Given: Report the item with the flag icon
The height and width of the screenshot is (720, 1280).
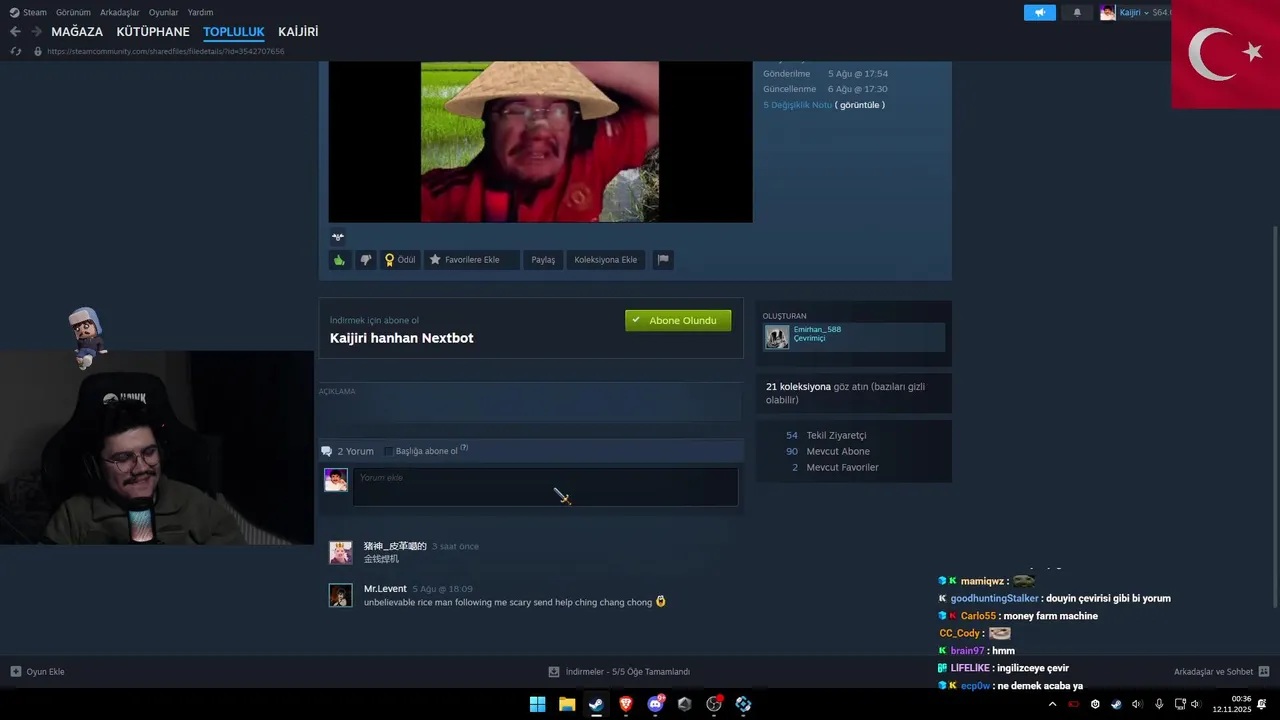Looking at the screenshot, I should 663,260.
